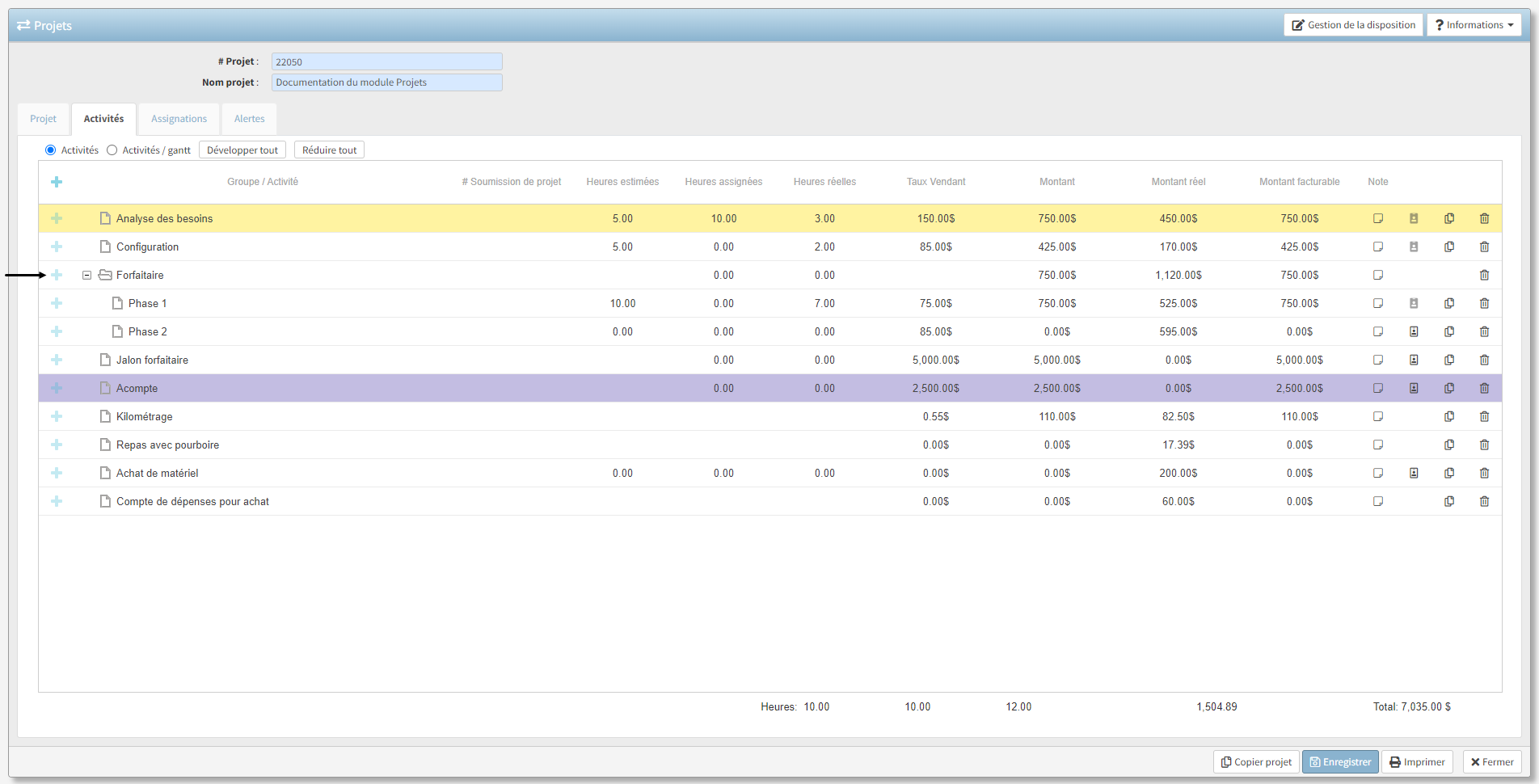Switch to the Activités tab
The image size is (1539, 784).
103,119
